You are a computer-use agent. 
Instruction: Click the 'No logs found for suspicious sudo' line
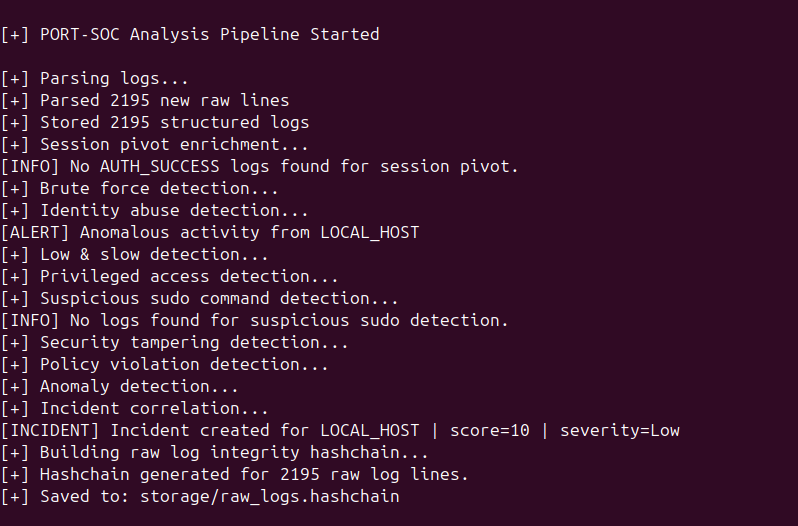(x=255, y=320)
